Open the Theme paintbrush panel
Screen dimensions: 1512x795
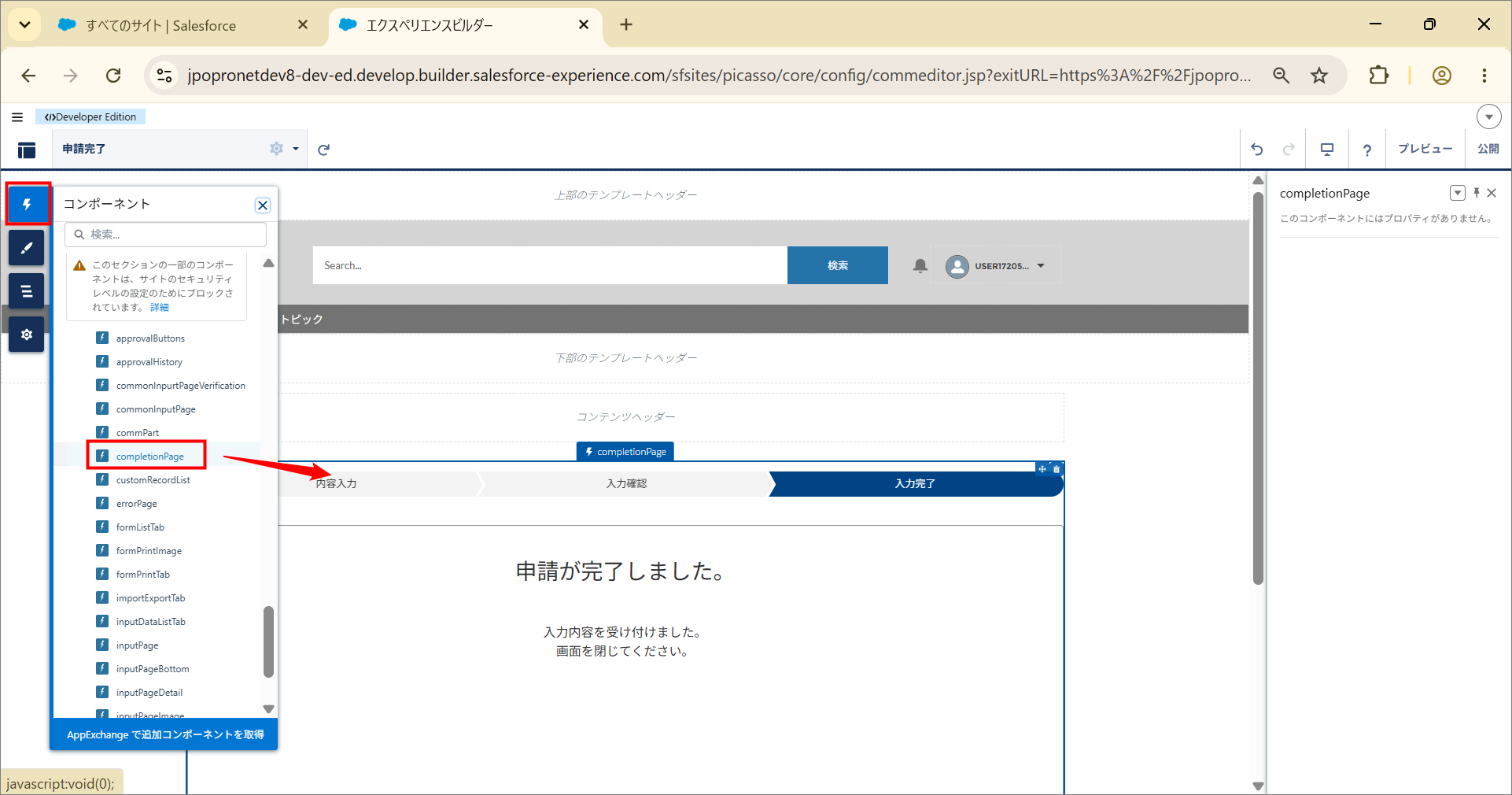point(27,248)
